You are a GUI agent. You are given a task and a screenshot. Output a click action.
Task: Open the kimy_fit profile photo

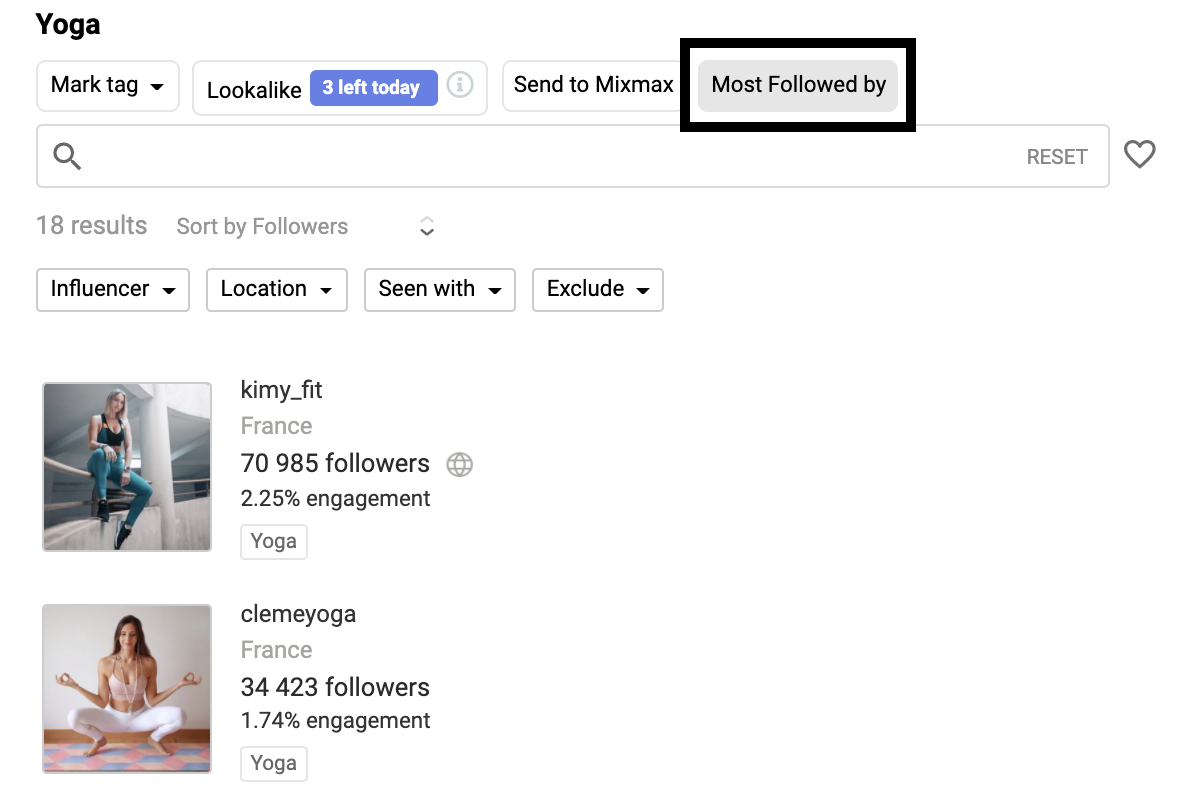pyautogui.click(x=127, y=466)
